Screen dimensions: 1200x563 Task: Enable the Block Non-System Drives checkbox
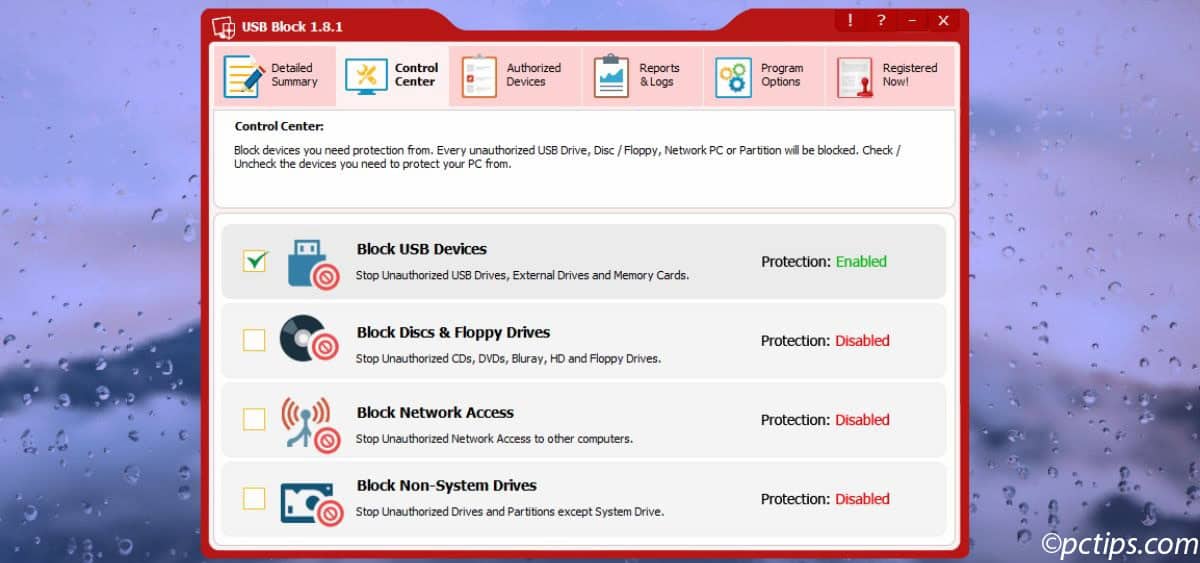(255, 498)
